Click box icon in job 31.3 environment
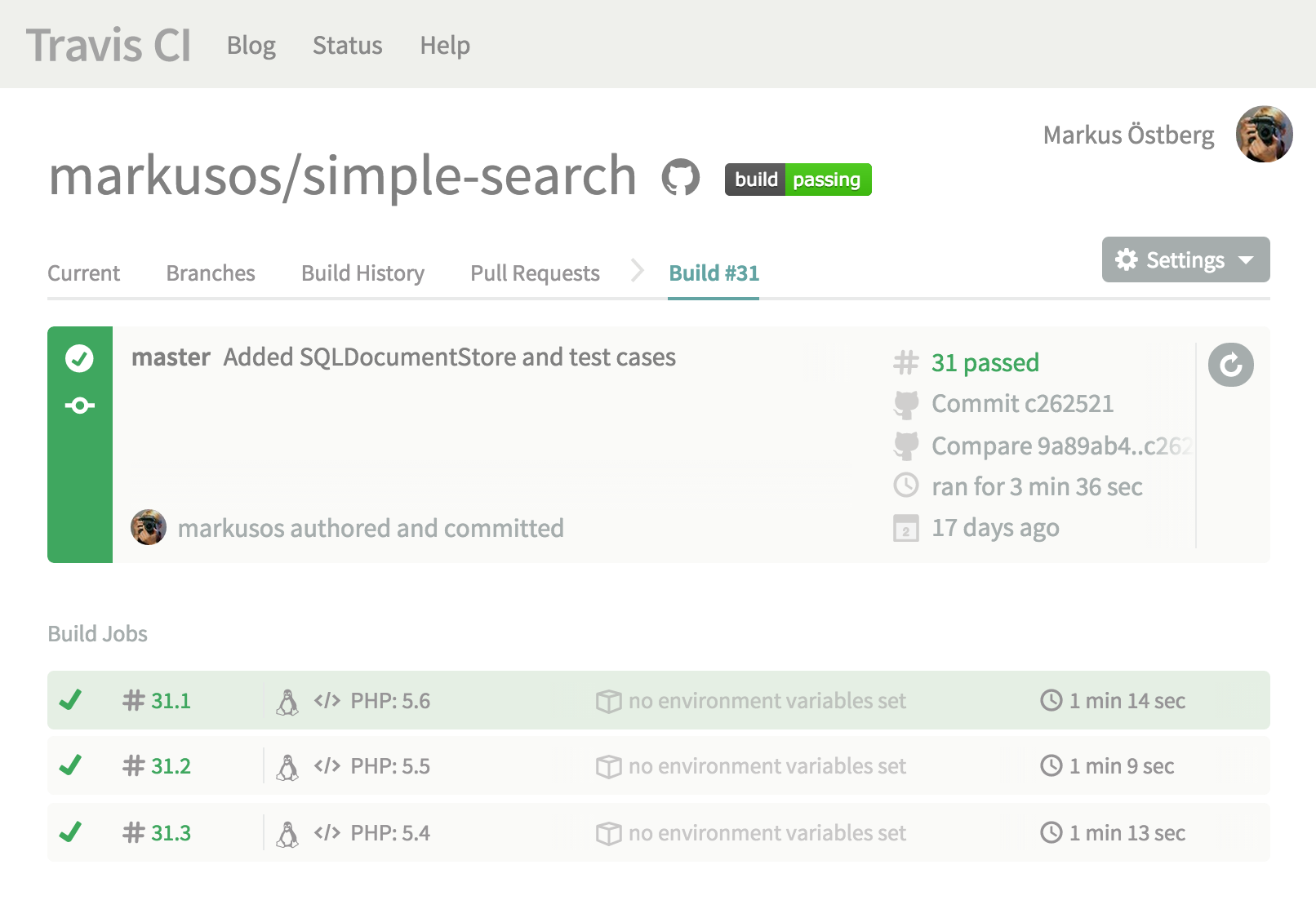1316x909 pixels. pos(609,834)
